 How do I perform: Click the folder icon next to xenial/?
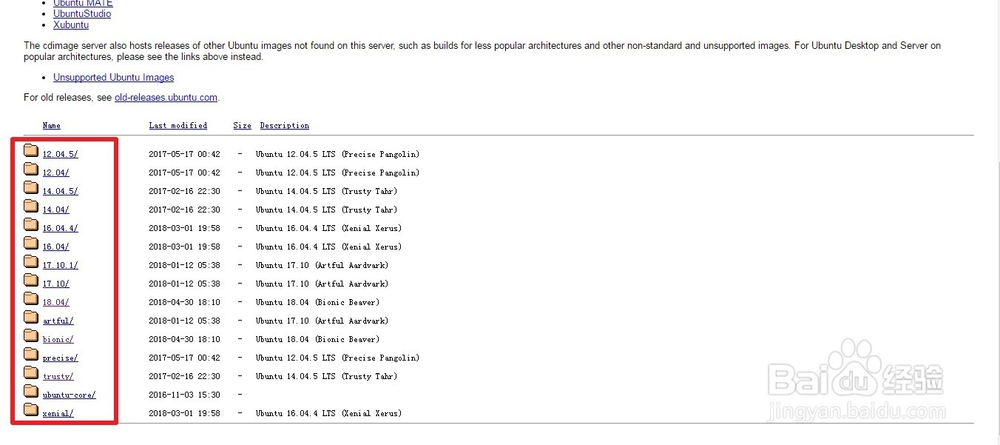[31, 410]
